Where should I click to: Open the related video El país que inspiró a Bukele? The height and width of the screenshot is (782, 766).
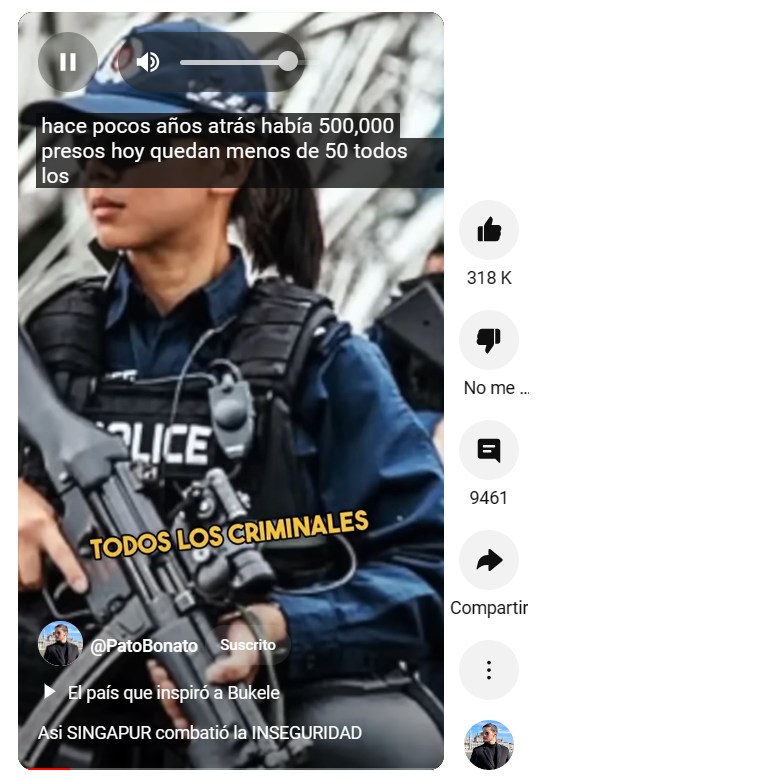[x=174, y=693]
